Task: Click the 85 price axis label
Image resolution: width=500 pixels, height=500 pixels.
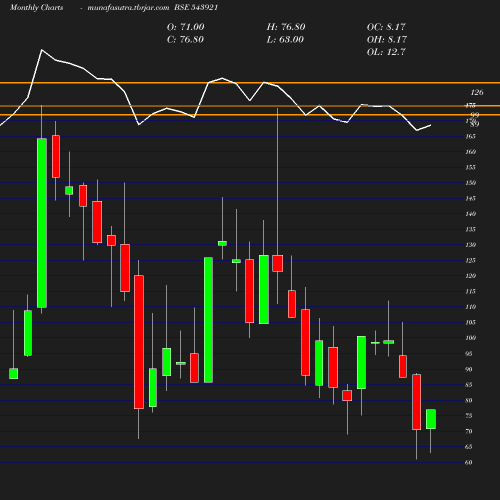Action: [x=469, y=385]
